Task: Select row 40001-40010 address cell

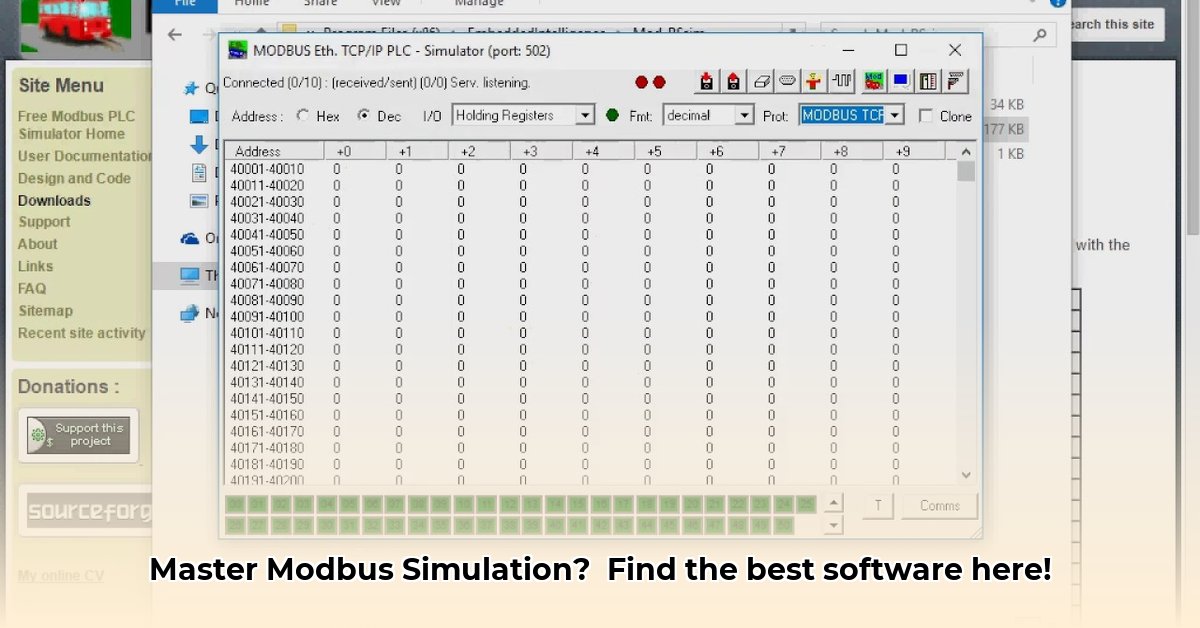Action: pyautogui.click(x=267, y=169)
